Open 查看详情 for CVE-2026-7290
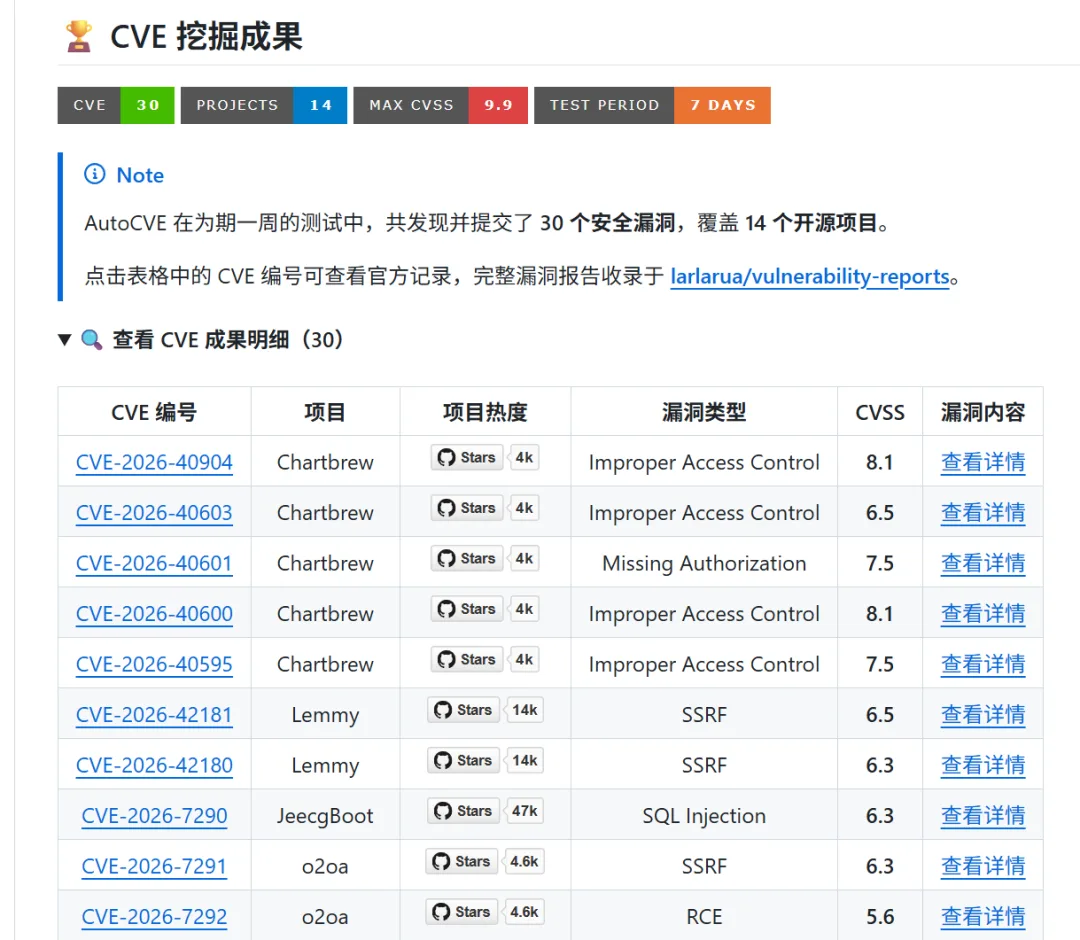1080x940 pixels. pyautogui.click(x=983, y=815)
